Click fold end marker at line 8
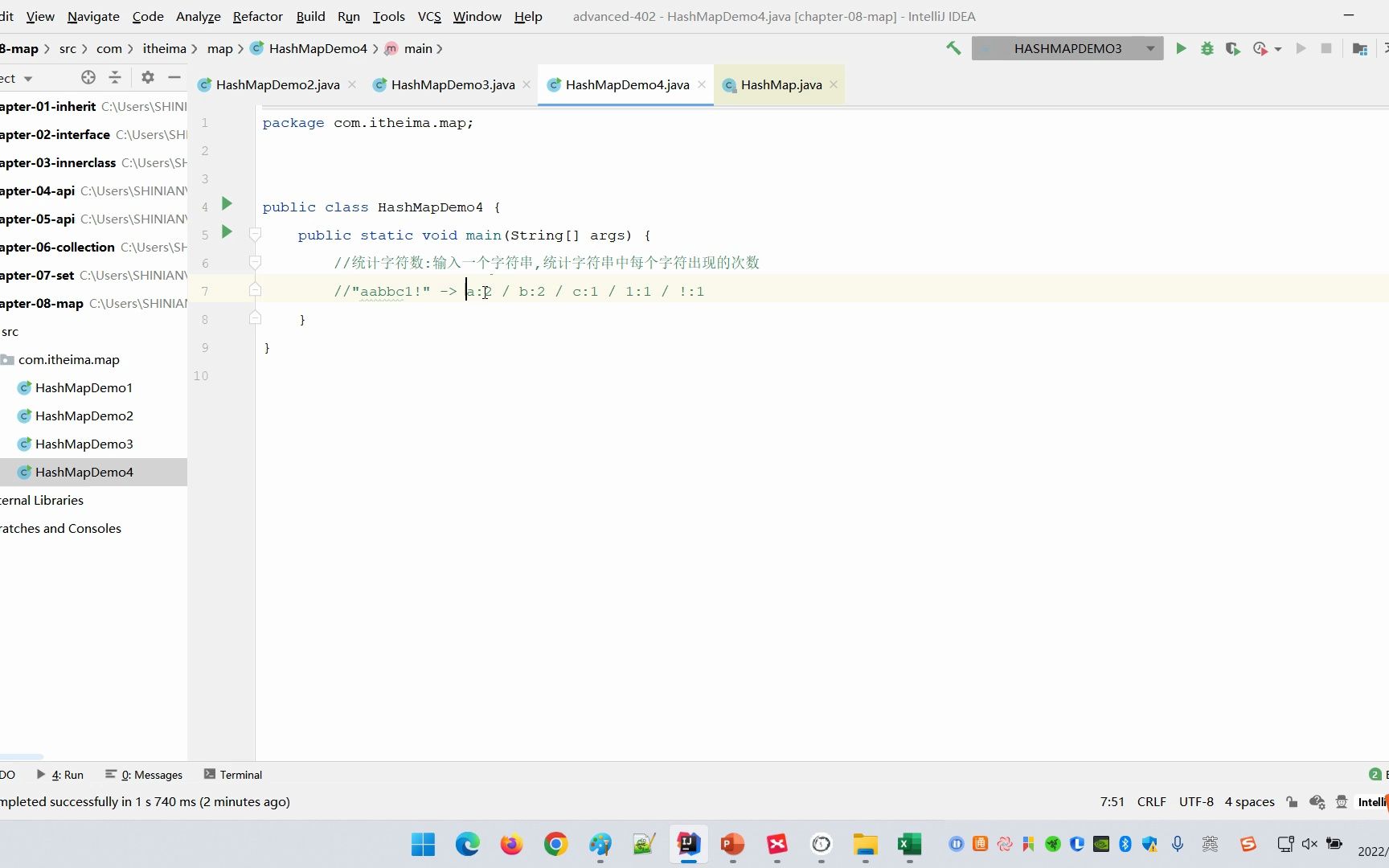1389x868 pixels. 255,318
